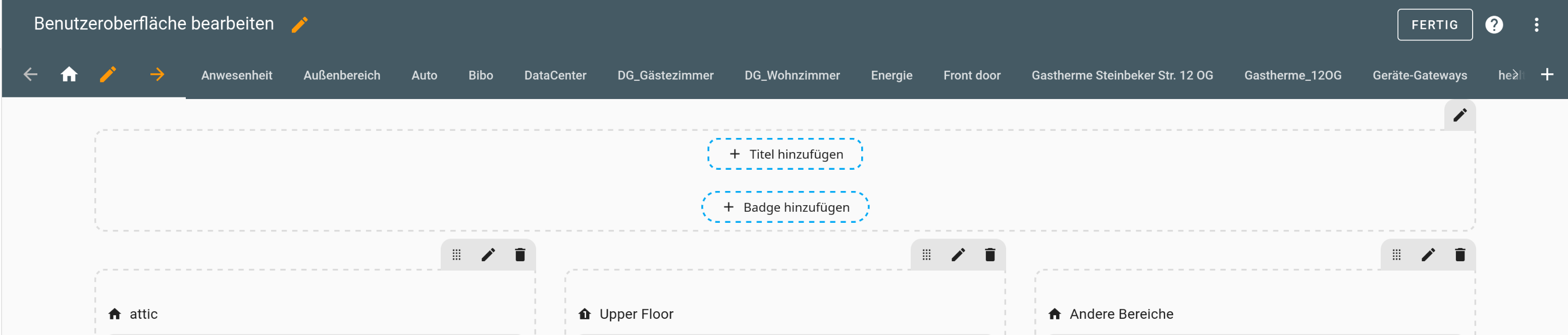
Task: Delete the attic section
Action: pyautogui.click(x=519, y=255)
